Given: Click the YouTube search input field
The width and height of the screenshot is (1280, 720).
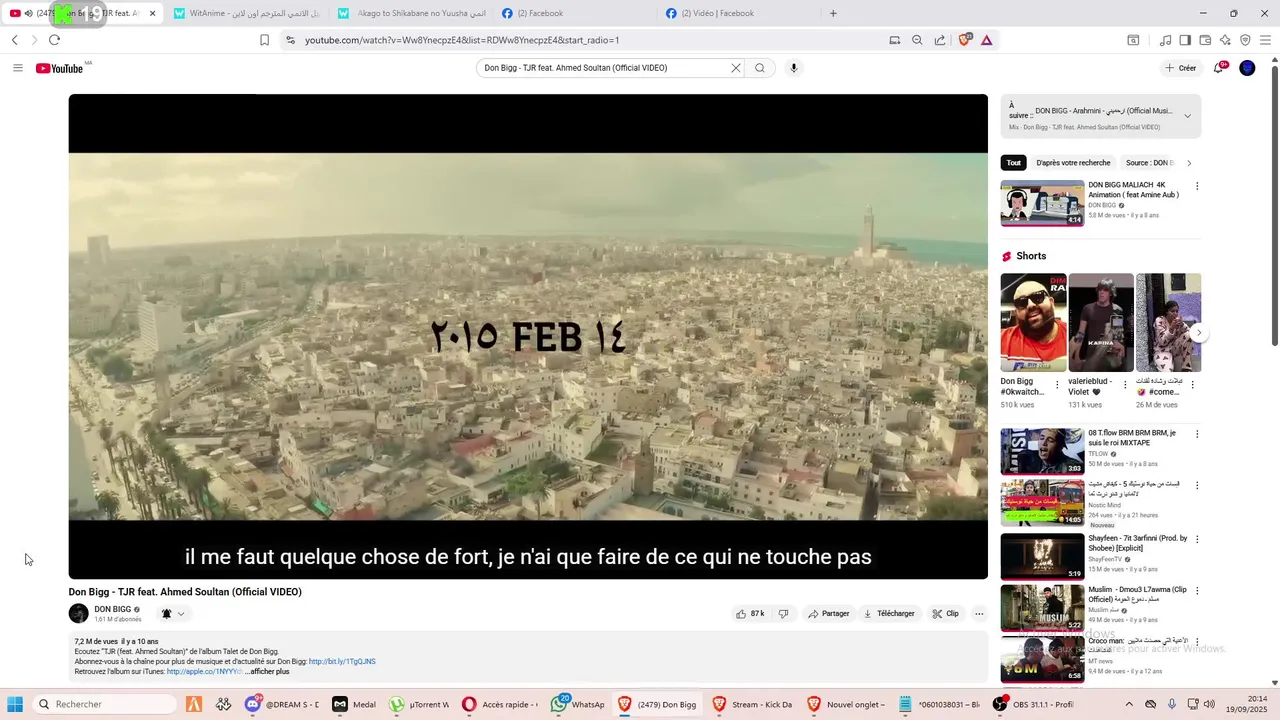Looking at the screenshot, I should click(603, 68).
